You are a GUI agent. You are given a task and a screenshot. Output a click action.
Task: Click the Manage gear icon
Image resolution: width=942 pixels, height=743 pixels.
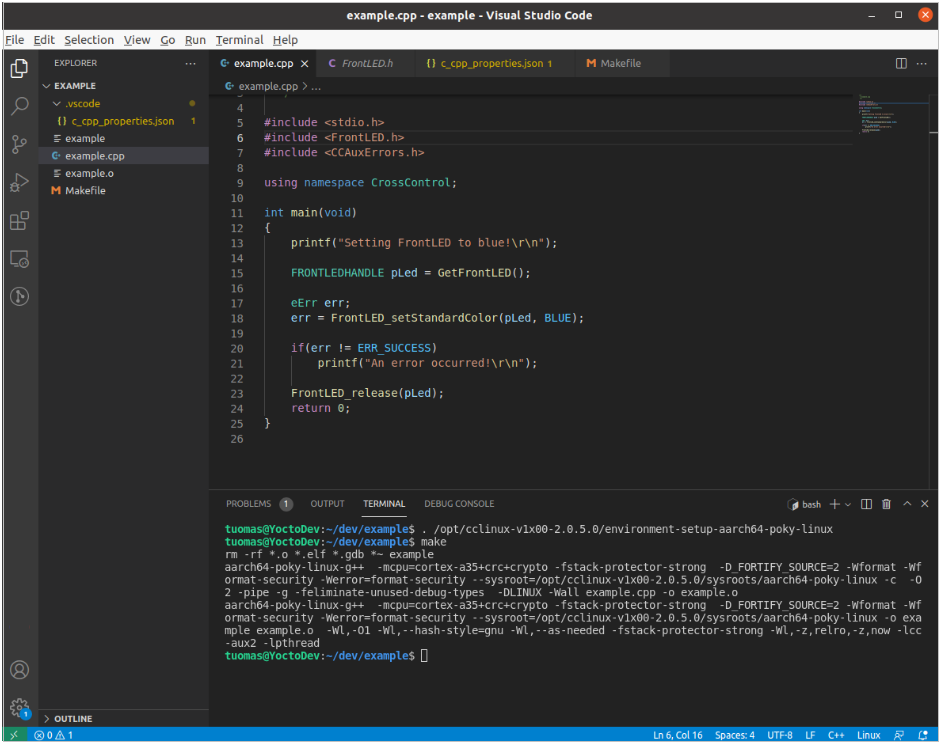19,708
